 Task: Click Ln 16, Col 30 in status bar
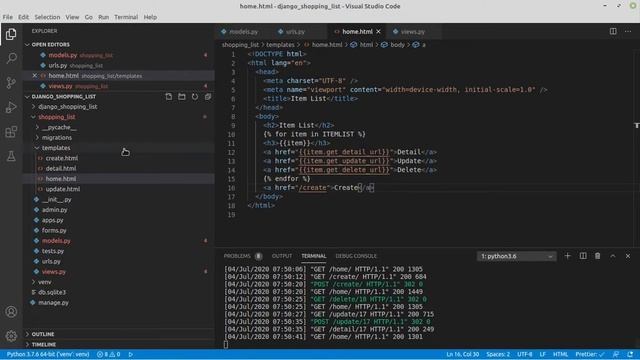pyautogui.click(x=462, y=354)
